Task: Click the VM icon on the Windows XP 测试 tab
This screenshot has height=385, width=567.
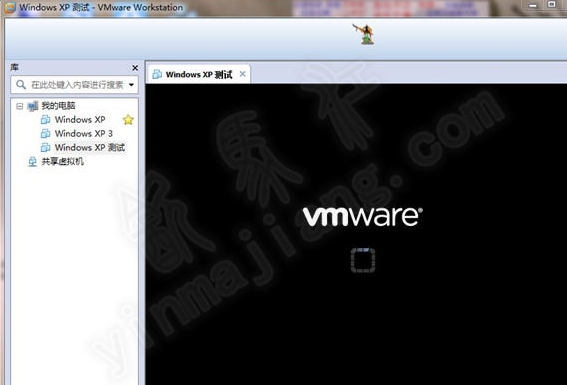Action: click(x=157, y=74)
